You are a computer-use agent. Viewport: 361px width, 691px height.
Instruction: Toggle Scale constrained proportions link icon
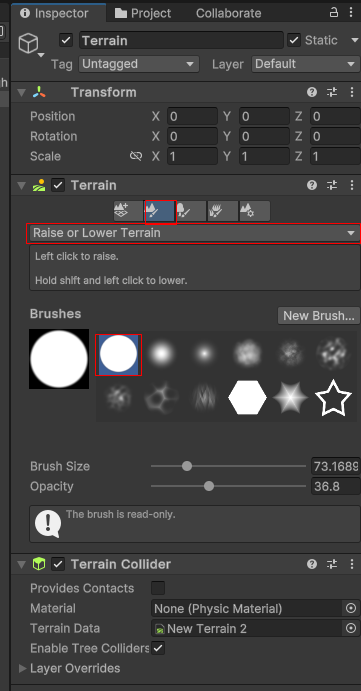click(x=136, y=156)
